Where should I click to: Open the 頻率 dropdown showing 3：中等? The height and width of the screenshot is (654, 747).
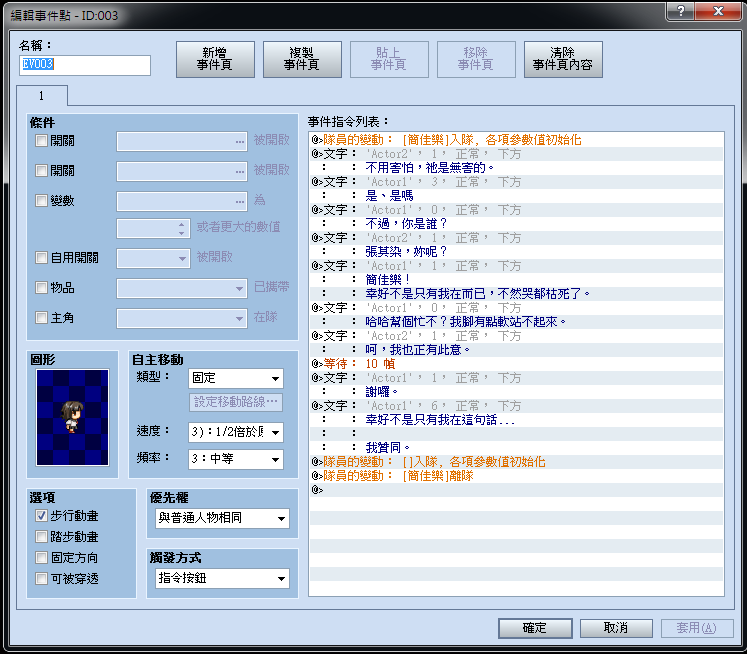tap(236, 459)
